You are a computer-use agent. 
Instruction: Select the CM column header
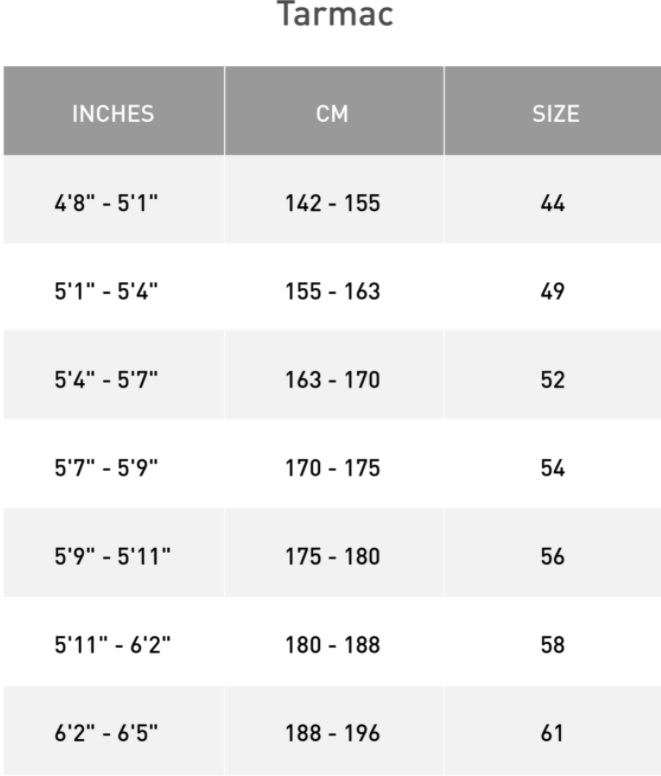click(331, 113)
